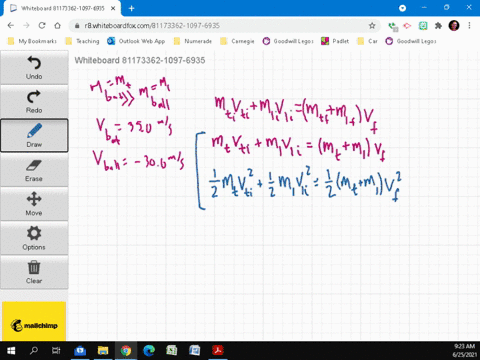Open the browser home page

58,26
